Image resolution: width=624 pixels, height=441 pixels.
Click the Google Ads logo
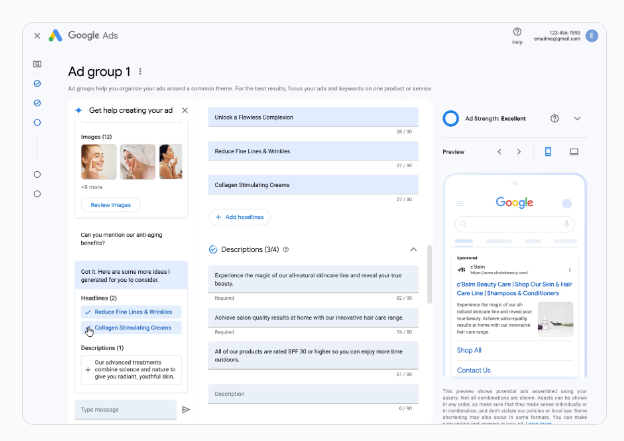tap(55, 35)
